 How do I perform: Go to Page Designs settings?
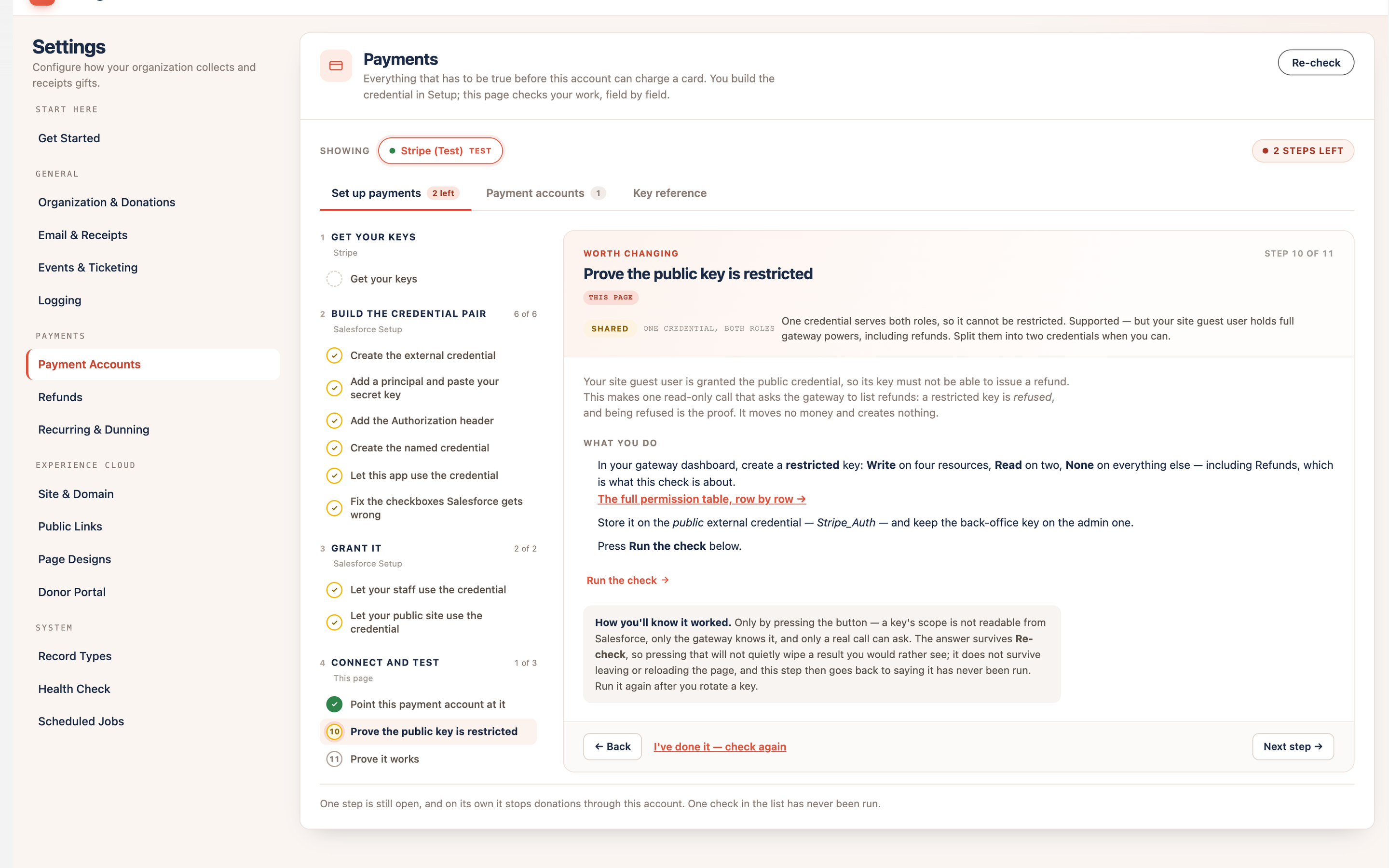click(153, 559)
